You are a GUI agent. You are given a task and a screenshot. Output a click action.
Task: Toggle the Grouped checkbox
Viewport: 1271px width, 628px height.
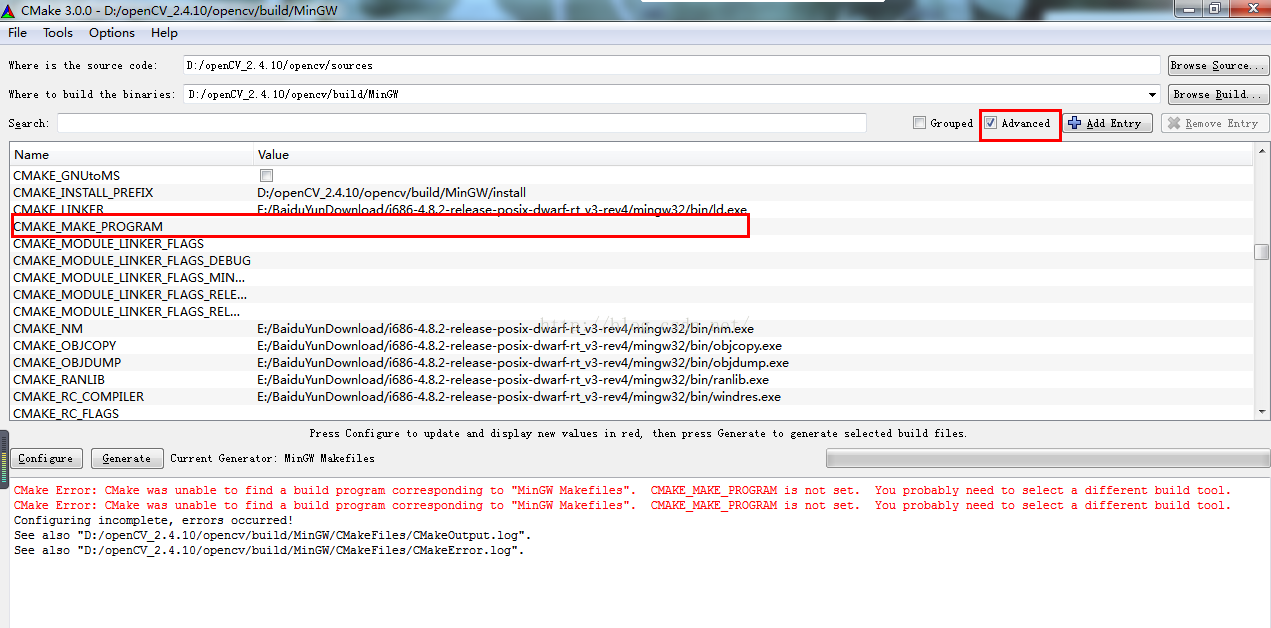(x=919, y=123)
